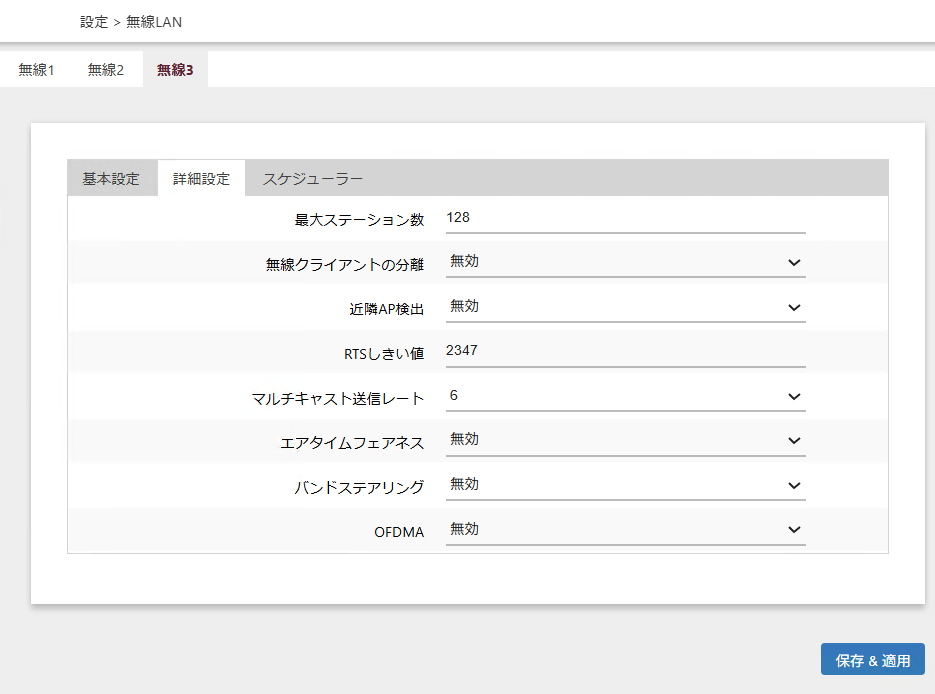
Task: Click the chevron arrow for OFDMA
Action: [794, 530]
